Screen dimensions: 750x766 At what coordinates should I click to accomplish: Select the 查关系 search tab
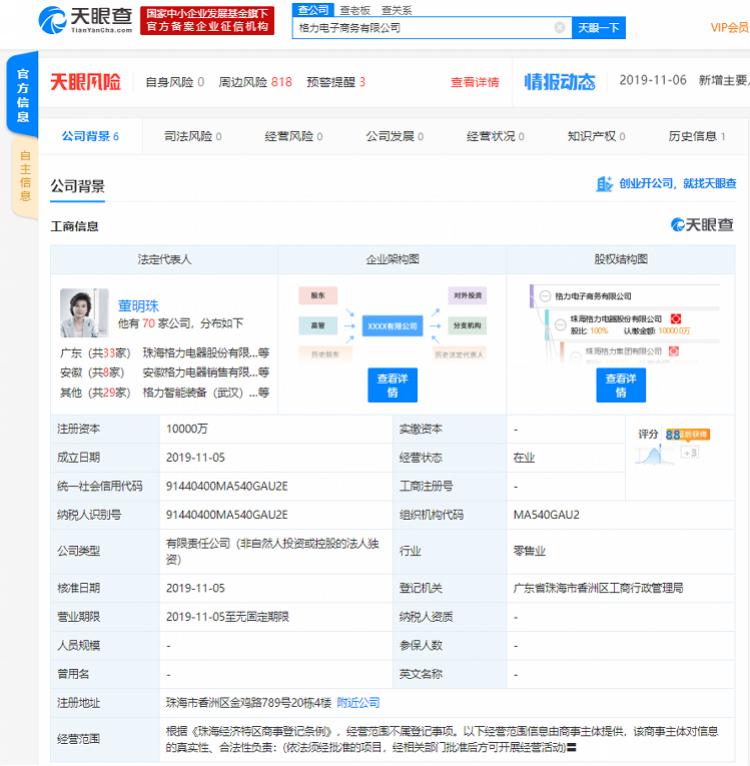pyautogui.click(x=396, y=10)
